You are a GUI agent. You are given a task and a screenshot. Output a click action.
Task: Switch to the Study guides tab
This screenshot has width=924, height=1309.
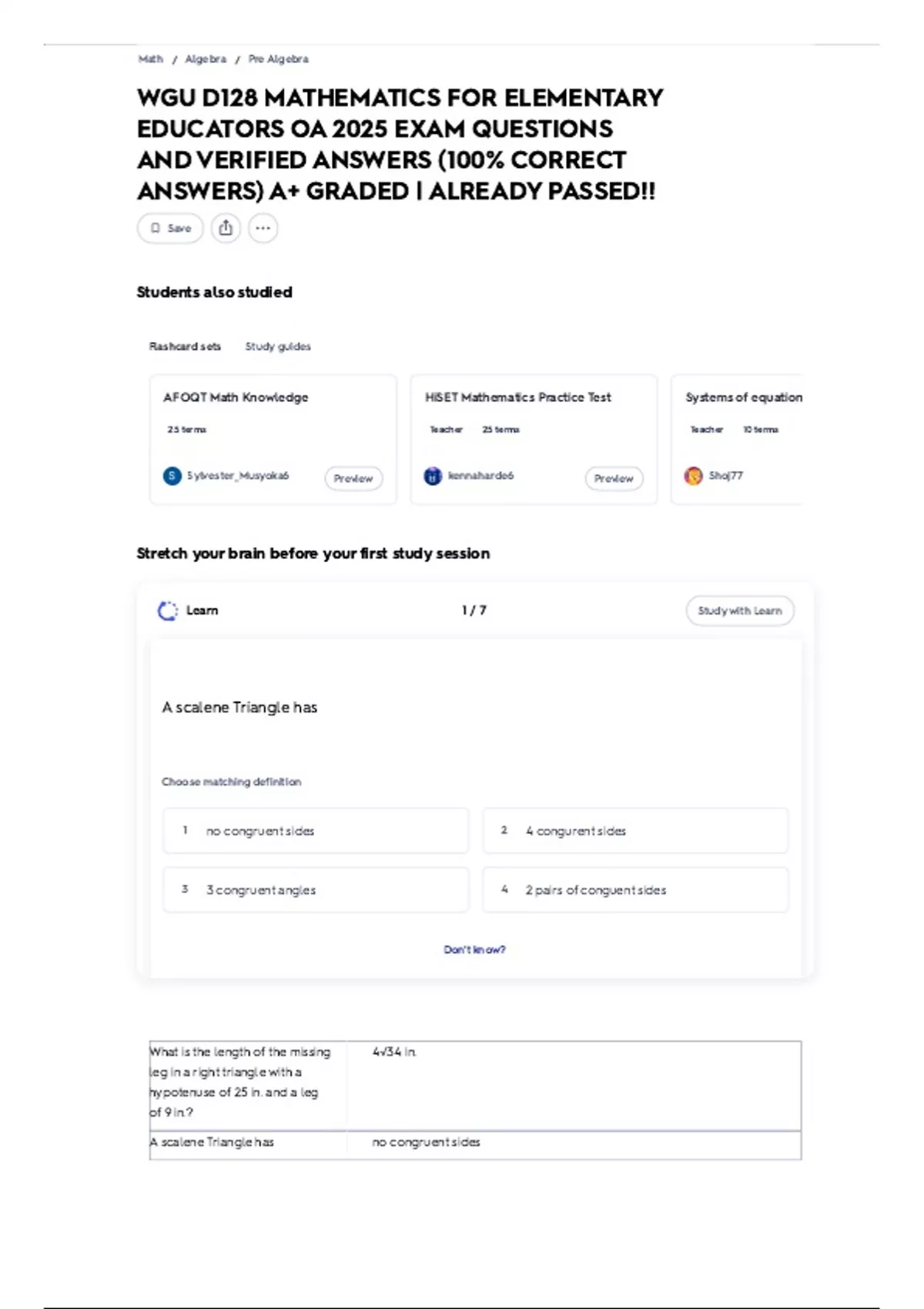click(278, 346)
